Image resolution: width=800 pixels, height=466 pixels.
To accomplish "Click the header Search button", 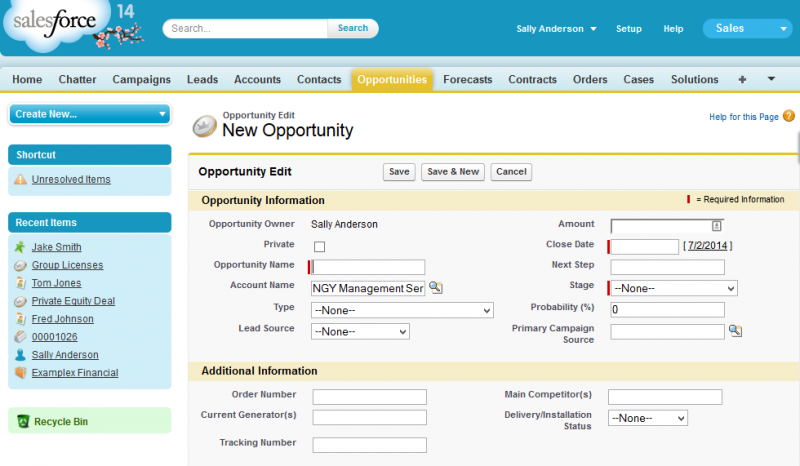I will coord(353,28).
